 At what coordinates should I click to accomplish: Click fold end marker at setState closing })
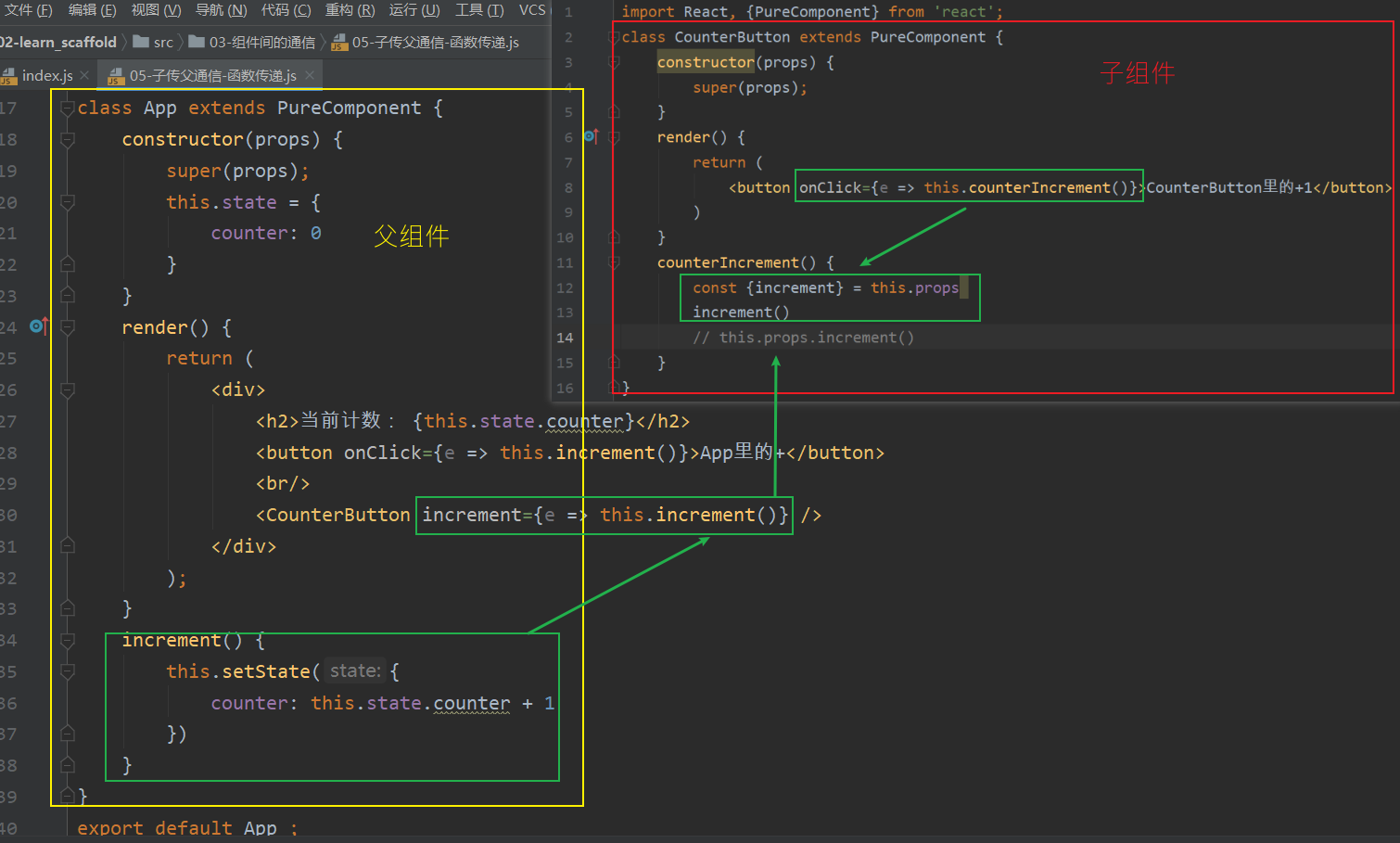pos(67,734)
